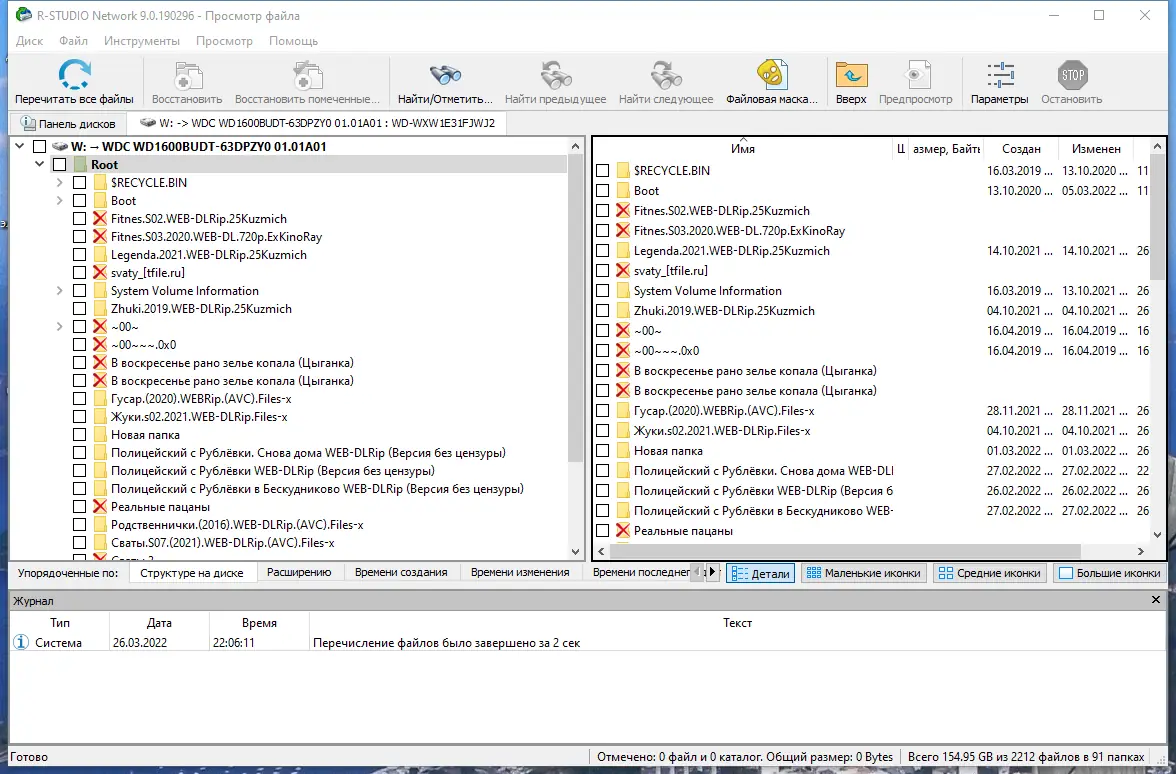Click the info icon in the journal row

(x=21, y=643)
